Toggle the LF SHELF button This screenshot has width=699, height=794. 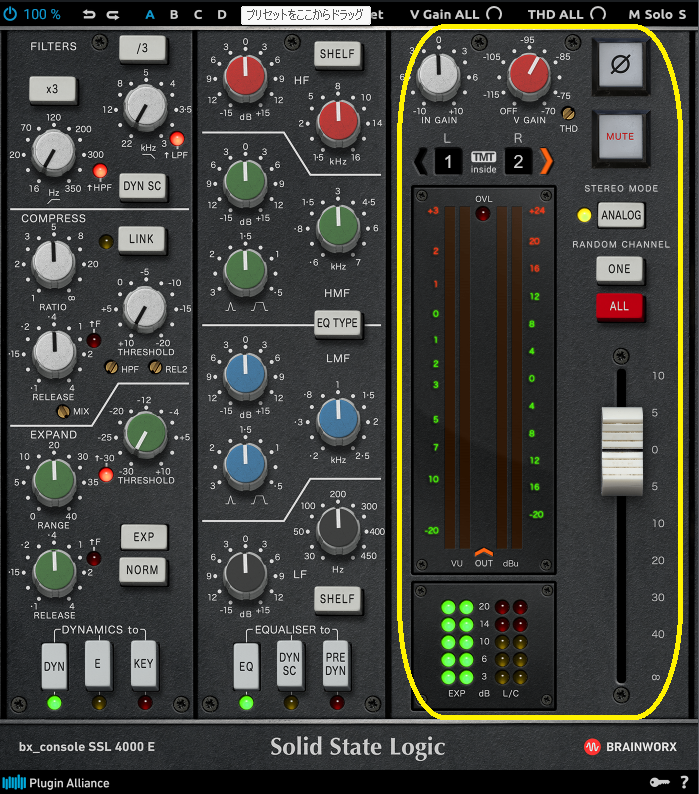coord(337,599)
